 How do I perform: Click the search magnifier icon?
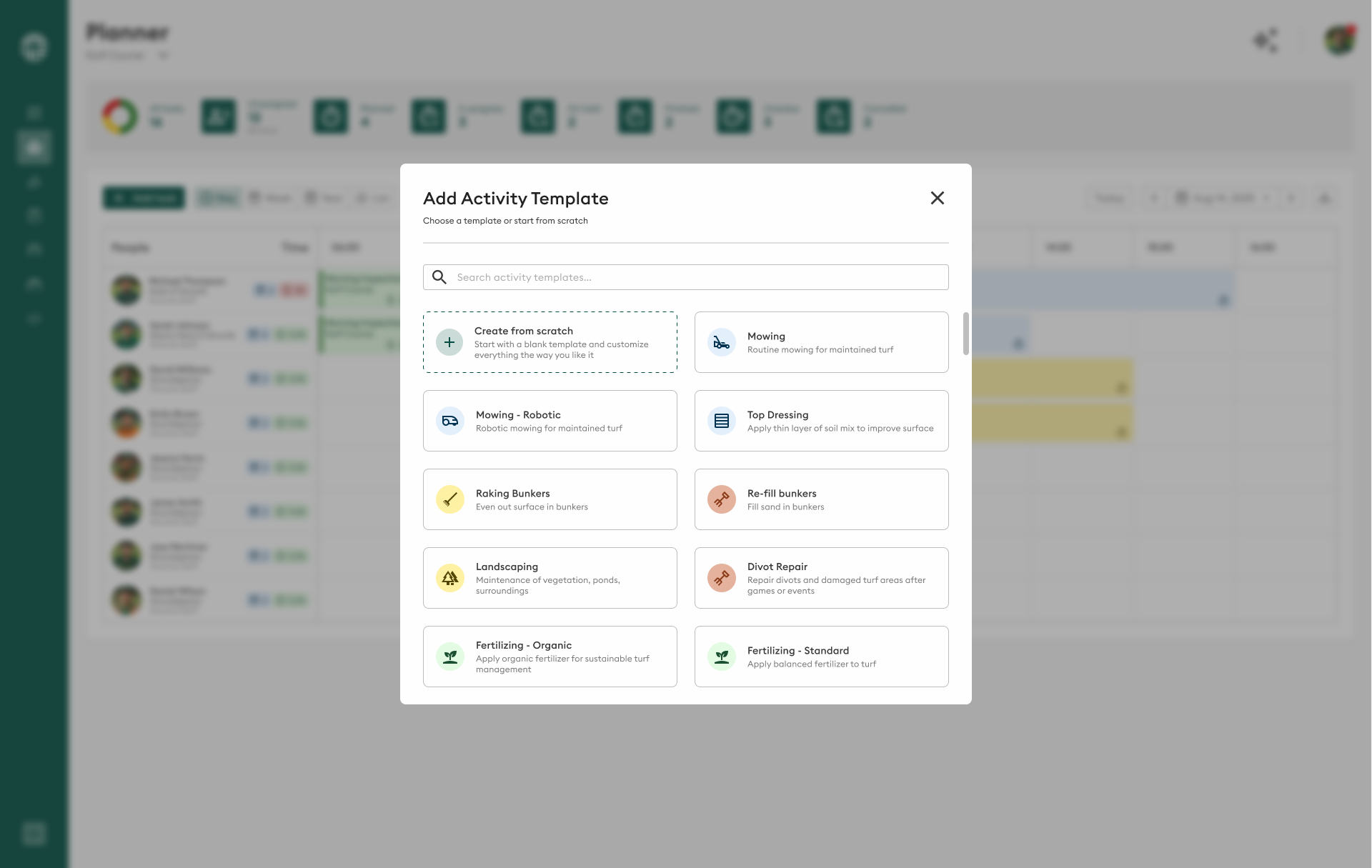[439, 277]
